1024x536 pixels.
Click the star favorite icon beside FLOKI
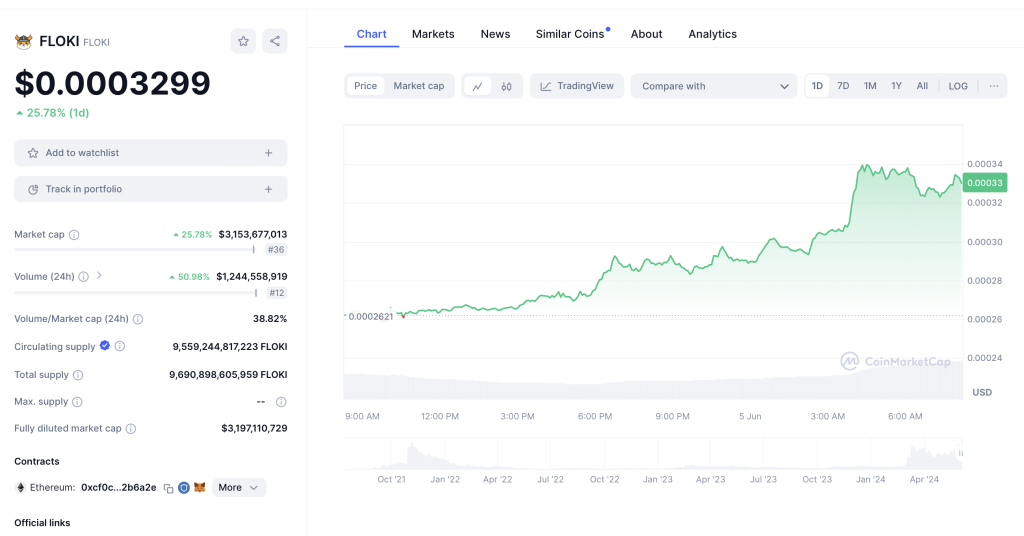tap(243, 41)
